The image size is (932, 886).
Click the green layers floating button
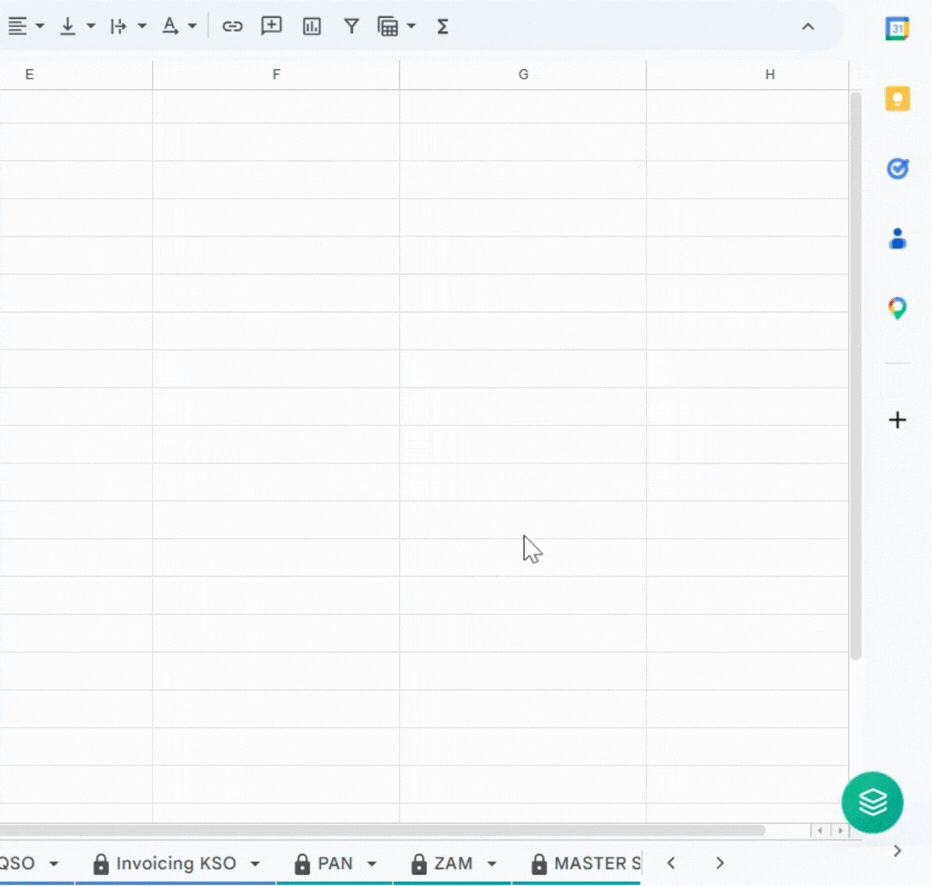(872, 802)
